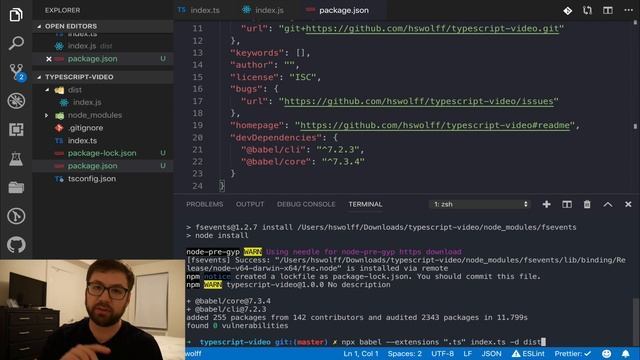Viewport: 640px width, 360px height.
Task: Open the Problems panel tab
Action: 205,204
